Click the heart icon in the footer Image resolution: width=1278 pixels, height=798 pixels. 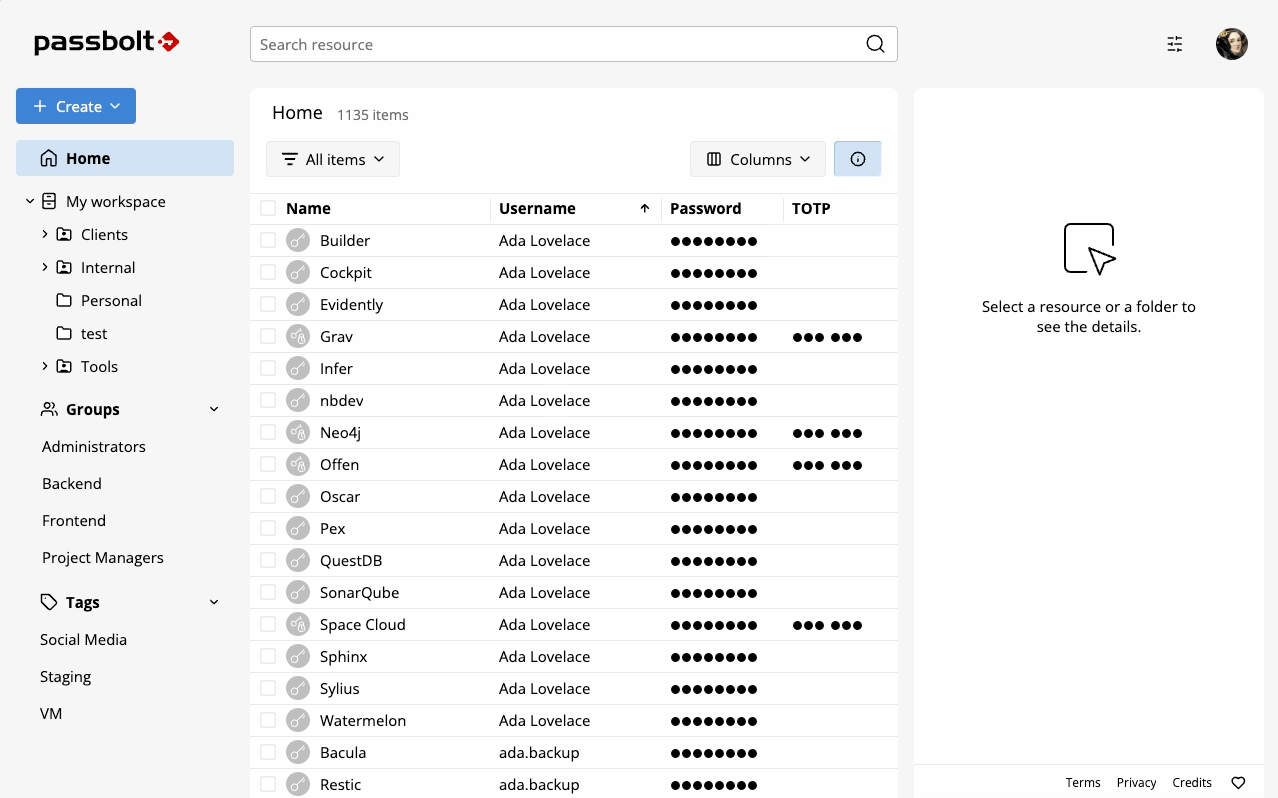[1238, 783]
